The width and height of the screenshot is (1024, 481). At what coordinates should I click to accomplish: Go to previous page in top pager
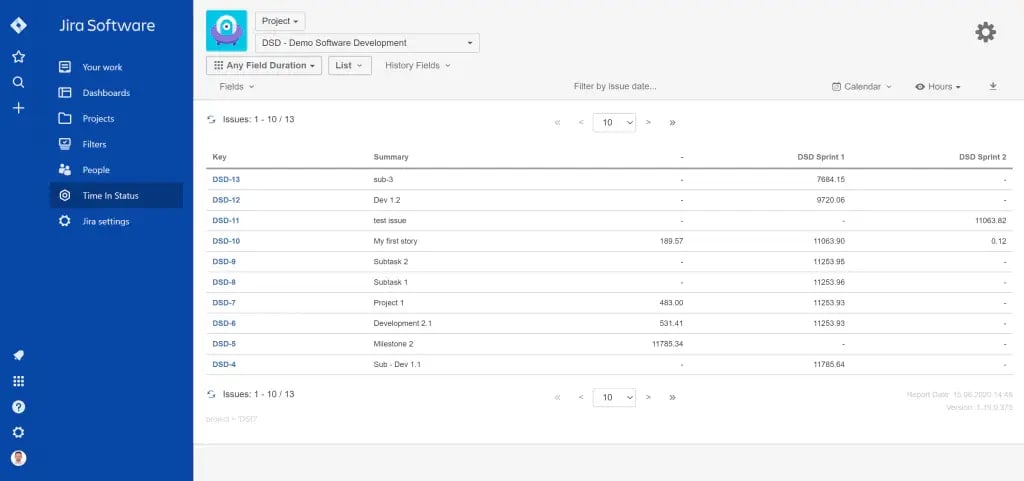pyautogui.click(x=581, y=123)
